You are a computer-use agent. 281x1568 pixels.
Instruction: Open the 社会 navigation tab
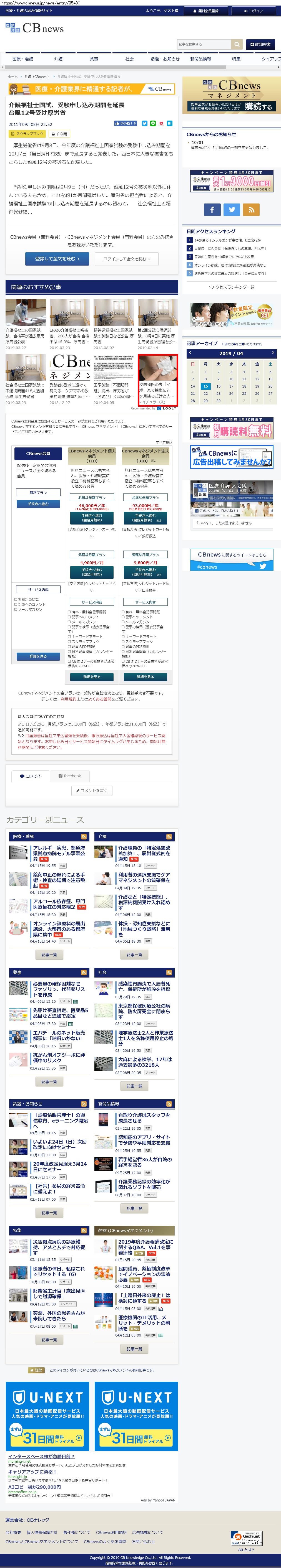[129, 59]
